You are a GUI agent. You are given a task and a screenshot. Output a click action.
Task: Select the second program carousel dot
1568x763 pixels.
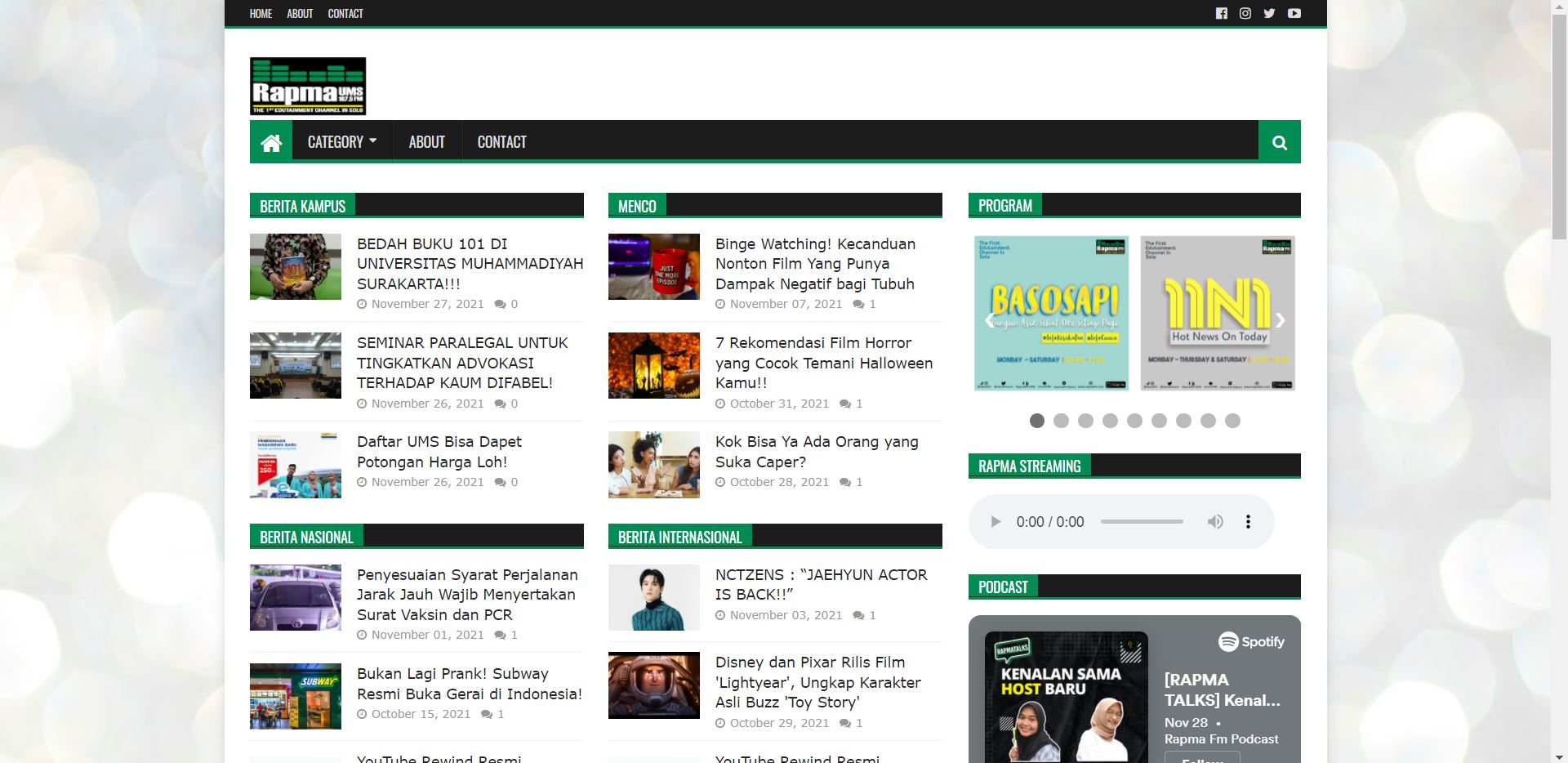(x=1061, y=421)
